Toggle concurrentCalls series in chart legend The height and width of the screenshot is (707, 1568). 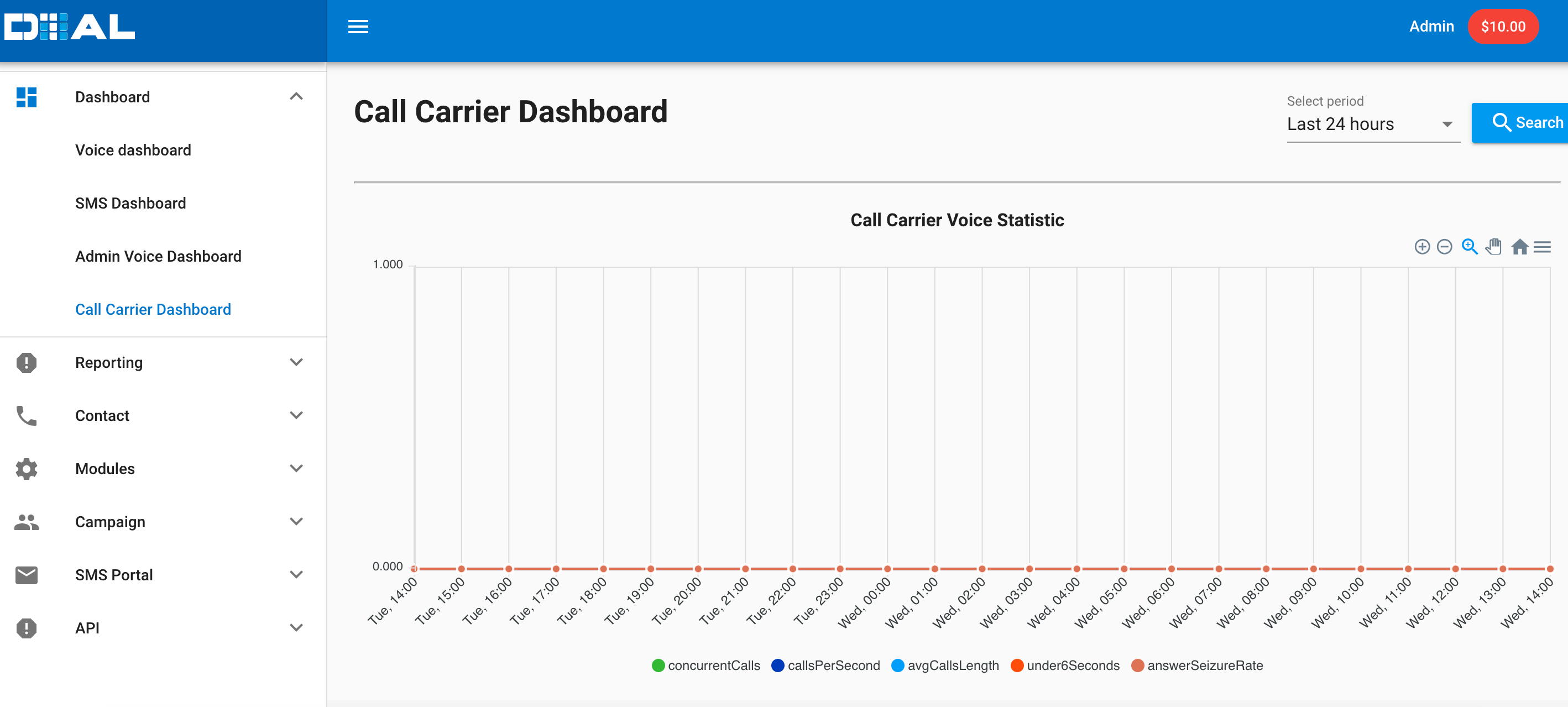pos(706,666)
